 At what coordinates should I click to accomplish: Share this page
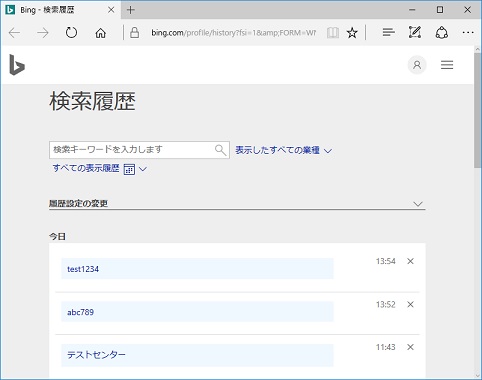pyautogui.click(x=442, y=33)
